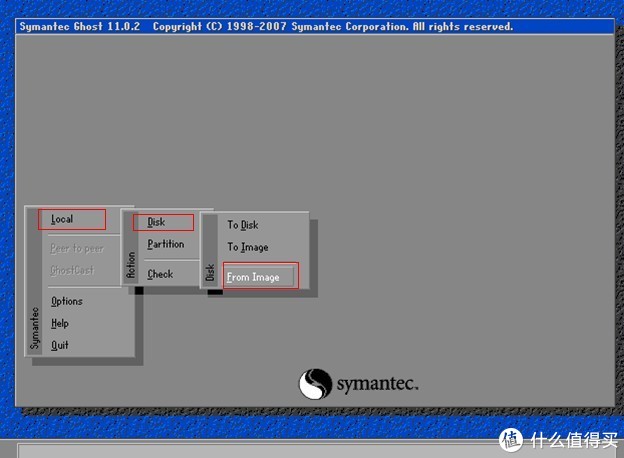This screenshot has height=458, width=624.
Task: Open the Local menu item
Action: (x=62, y=219)
